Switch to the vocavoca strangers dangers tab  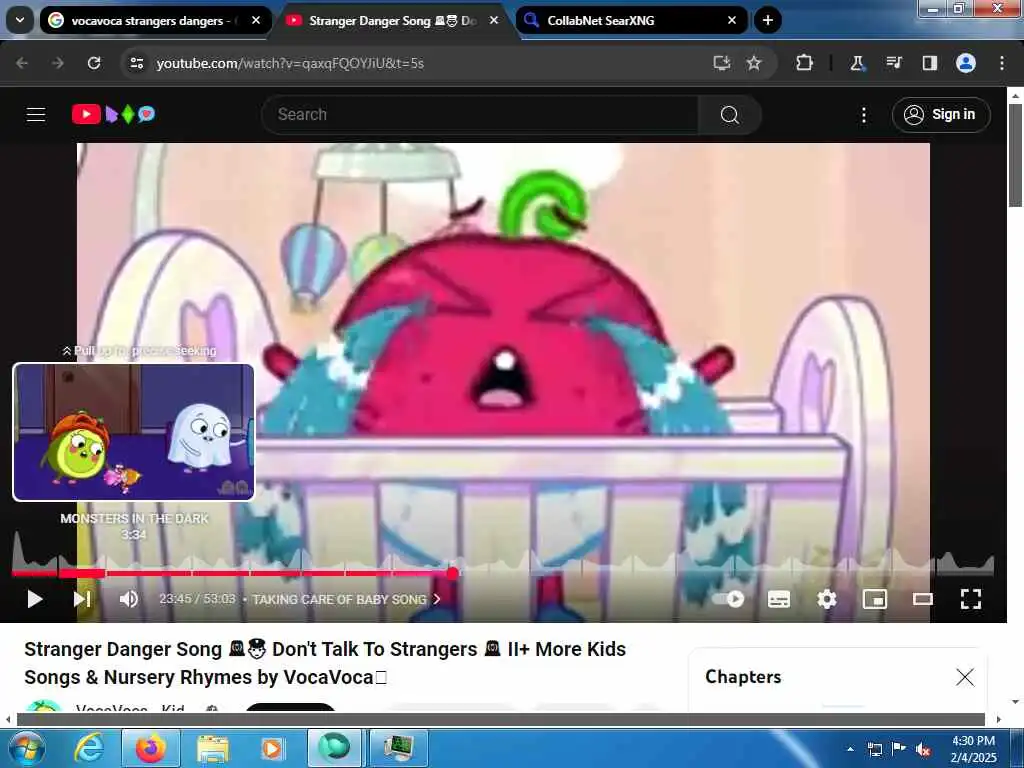(x=155, y=20)
